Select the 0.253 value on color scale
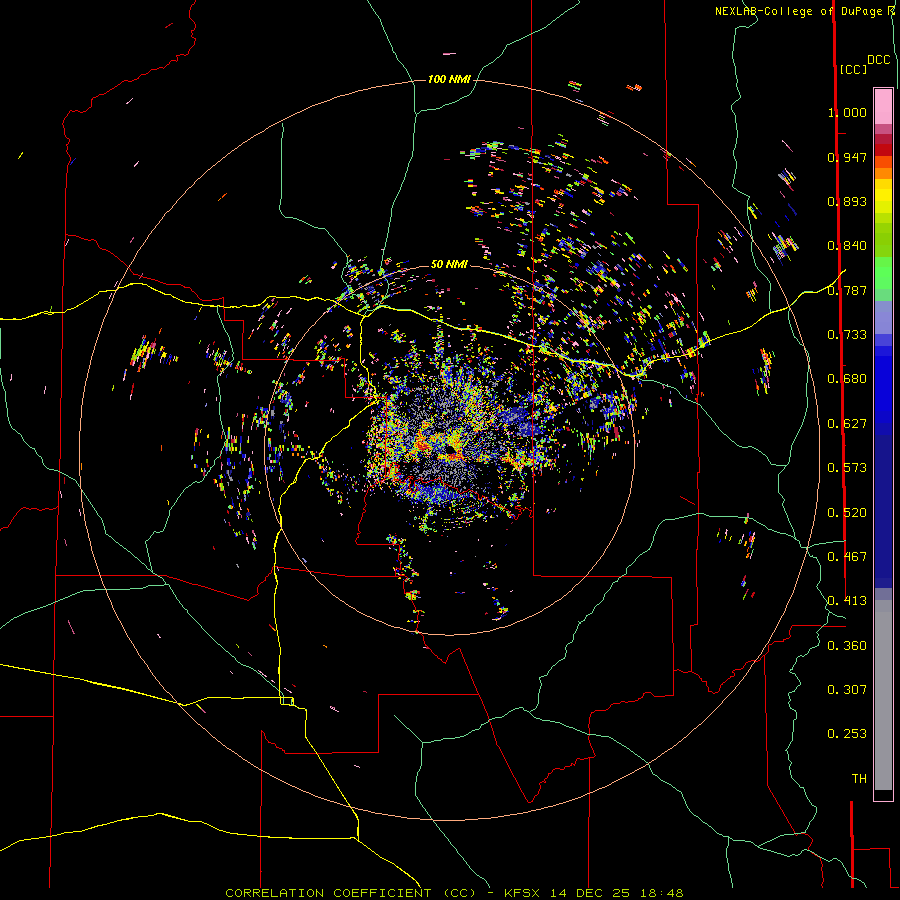 pos(847,734)
